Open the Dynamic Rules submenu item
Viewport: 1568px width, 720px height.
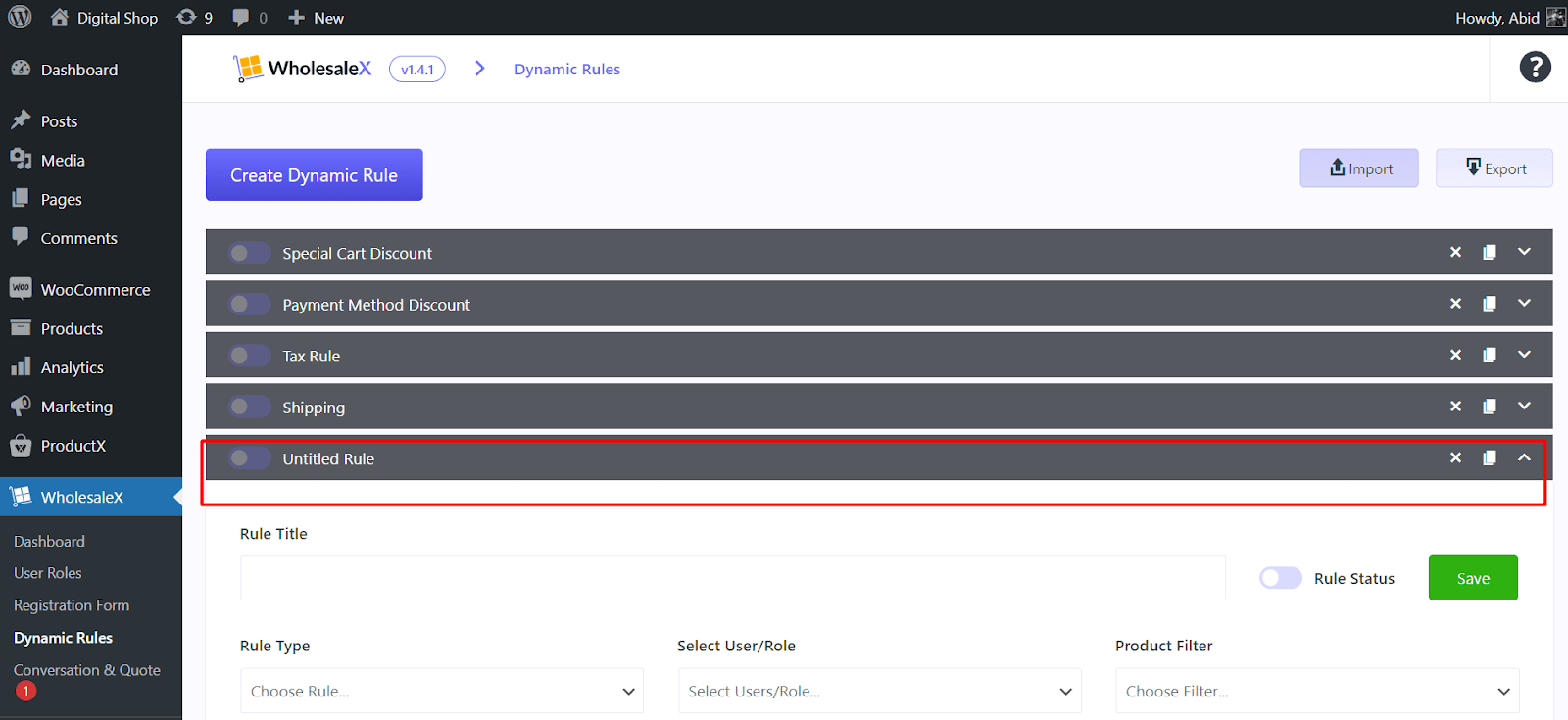pyautogui.click(x=63, y=638)
